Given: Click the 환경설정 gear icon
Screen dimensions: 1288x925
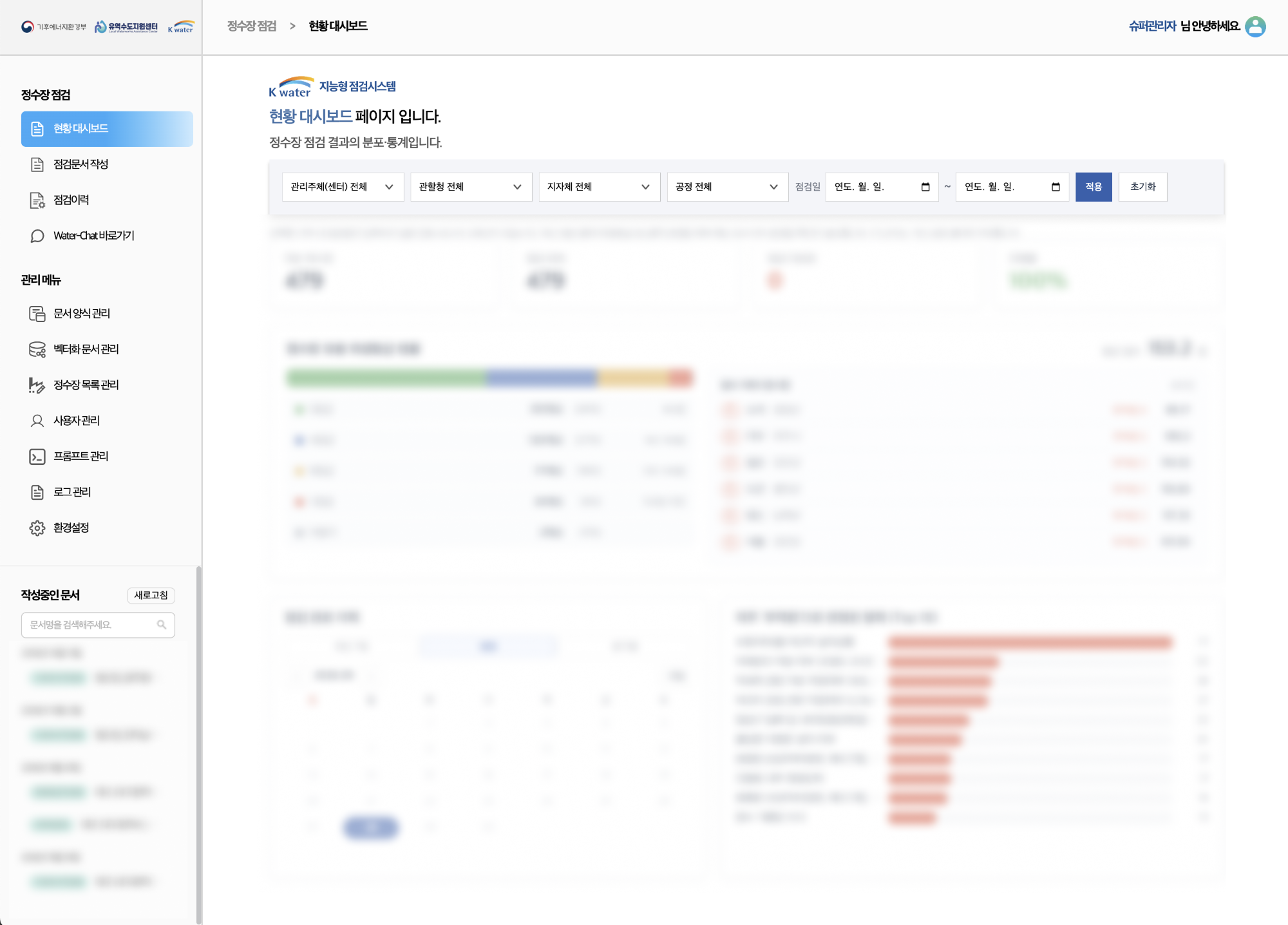Looking at the screenshot, I should coord(37,528).
